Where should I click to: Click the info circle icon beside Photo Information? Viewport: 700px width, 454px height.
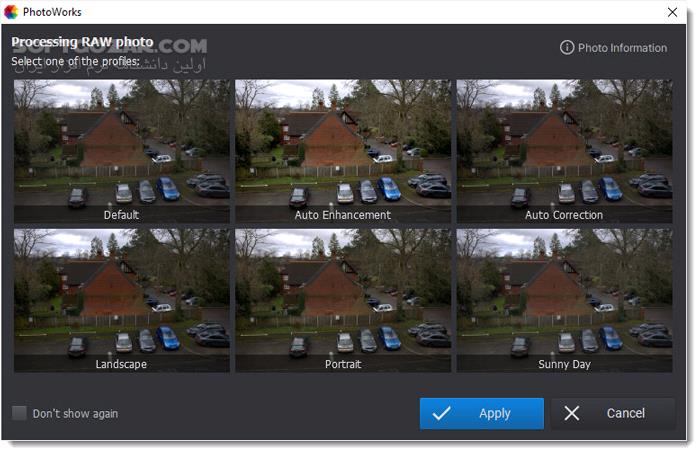pos(567,47)
